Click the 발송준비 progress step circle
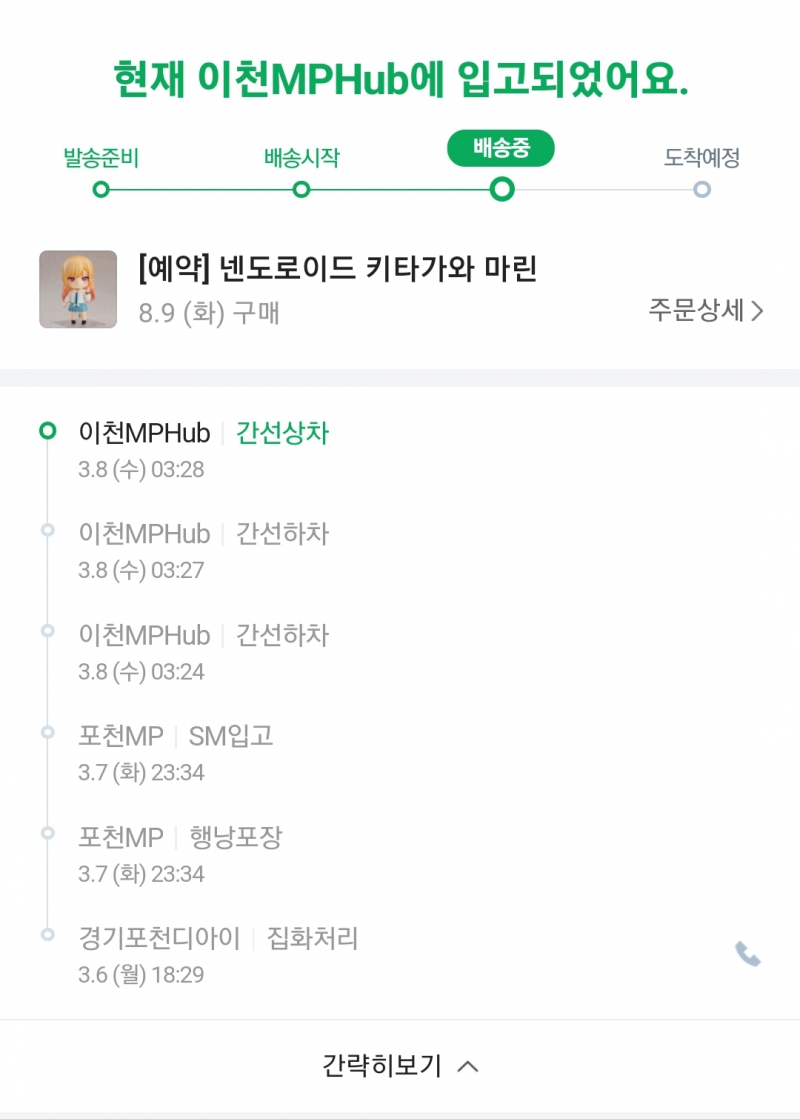The image size is (800, 1119). tap(100, 189)
